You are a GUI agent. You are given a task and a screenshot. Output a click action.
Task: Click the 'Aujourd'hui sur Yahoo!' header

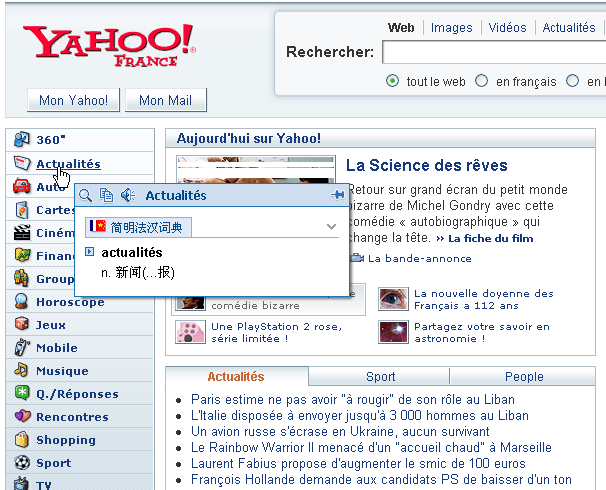249,138
